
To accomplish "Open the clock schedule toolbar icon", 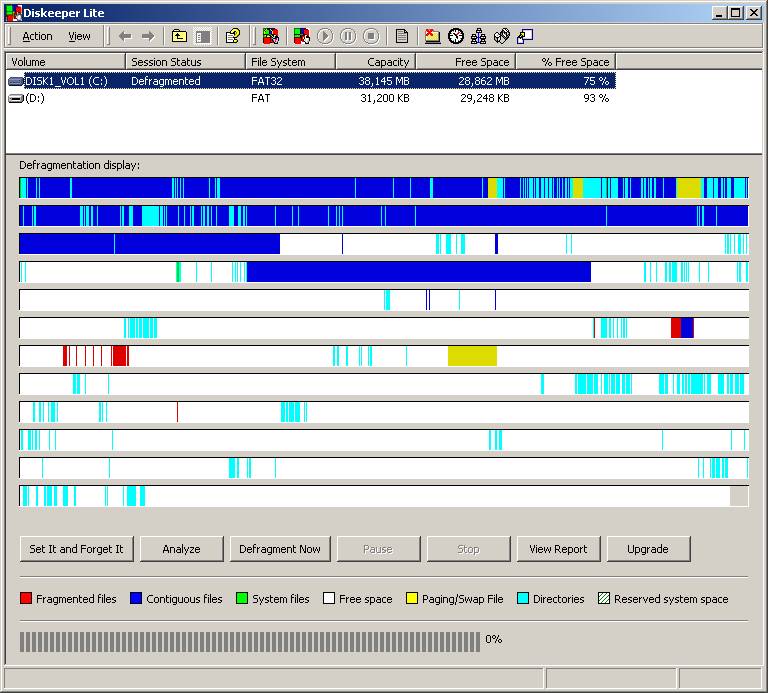I will pos(456,36).
